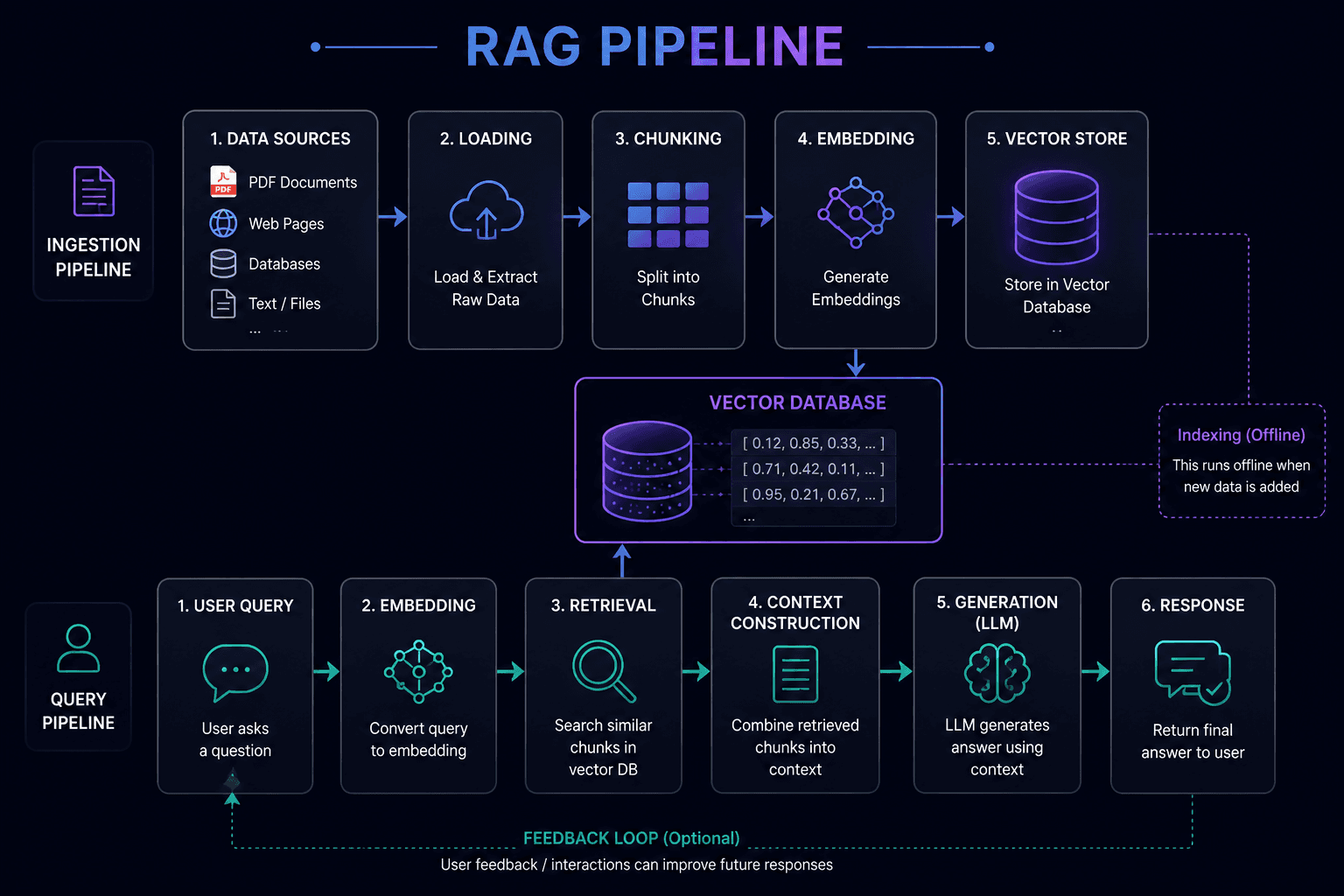Click the Web Pages globe icon
Viewport: 1344px width, 896px height.
tap(223, 223)
